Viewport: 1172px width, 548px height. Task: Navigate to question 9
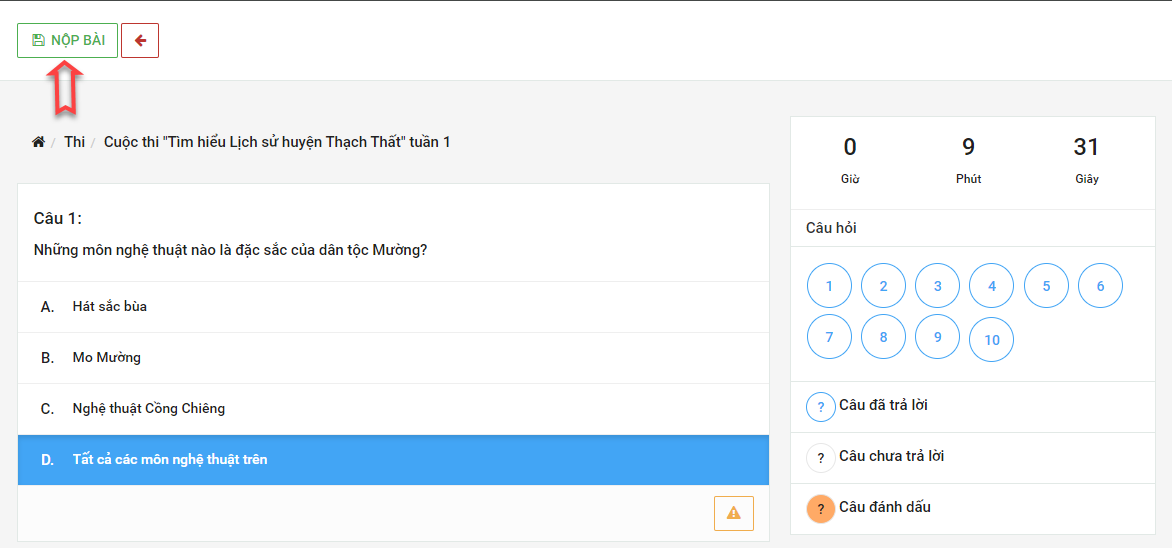pos(937,338)
